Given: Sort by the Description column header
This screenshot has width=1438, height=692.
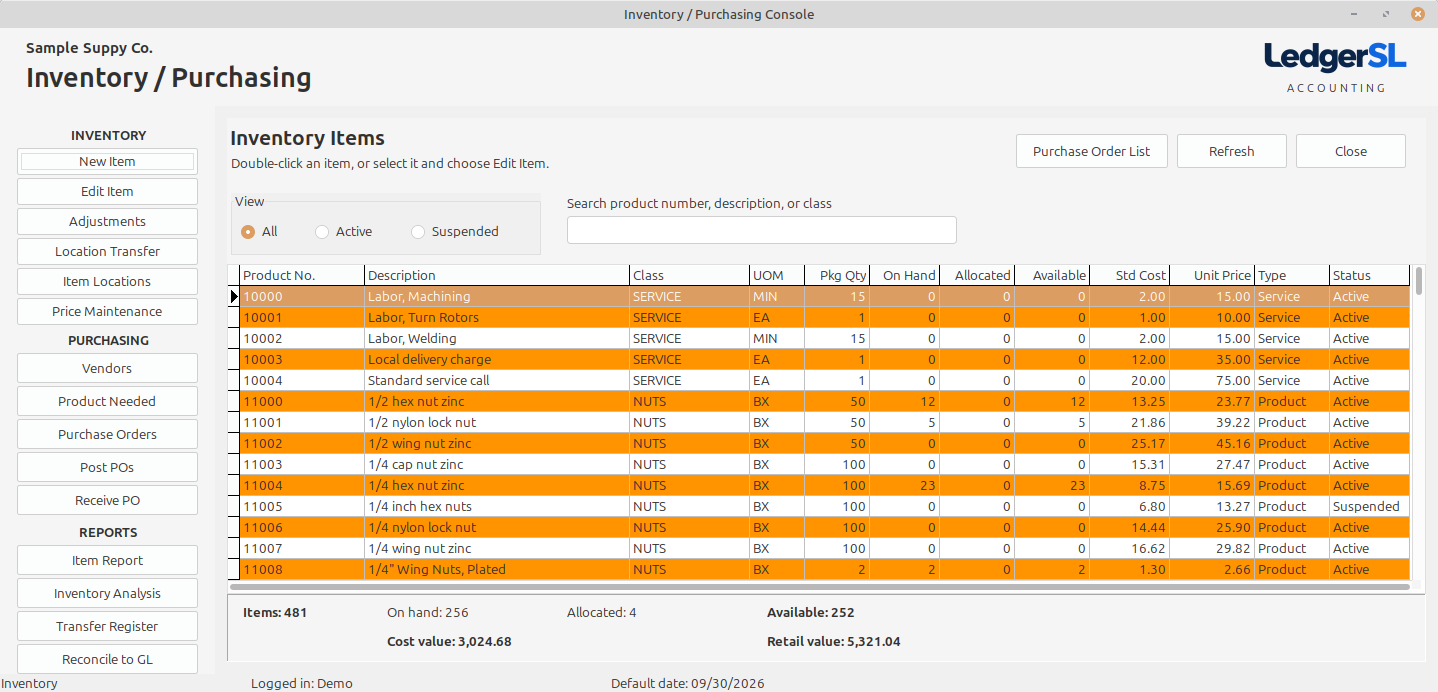Looking at the screenshot, I should tap(497, 275).
